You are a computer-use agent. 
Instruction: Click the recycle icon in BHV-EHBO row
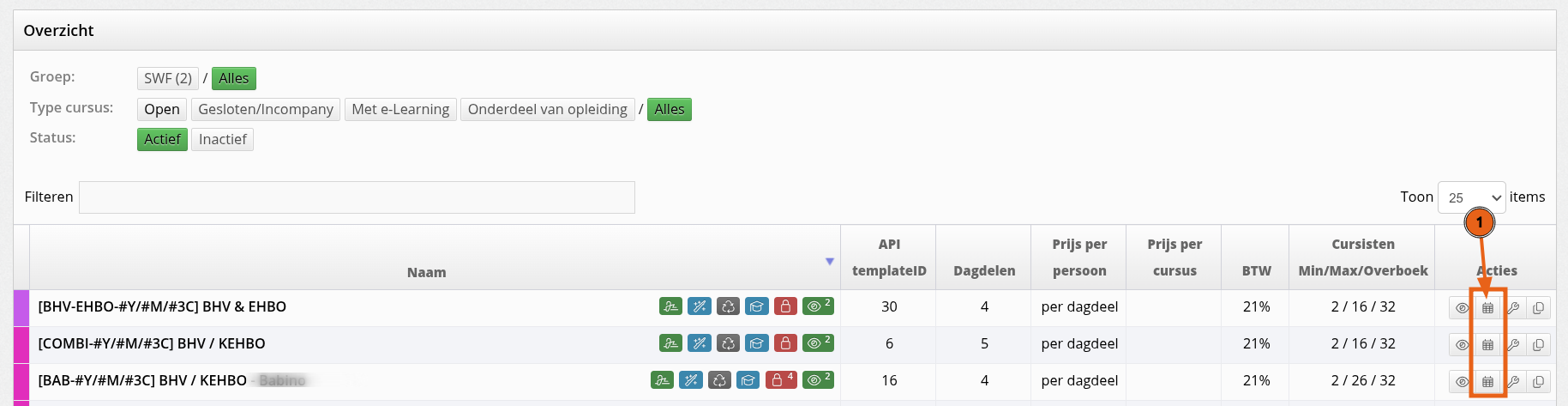coord(728,306)
